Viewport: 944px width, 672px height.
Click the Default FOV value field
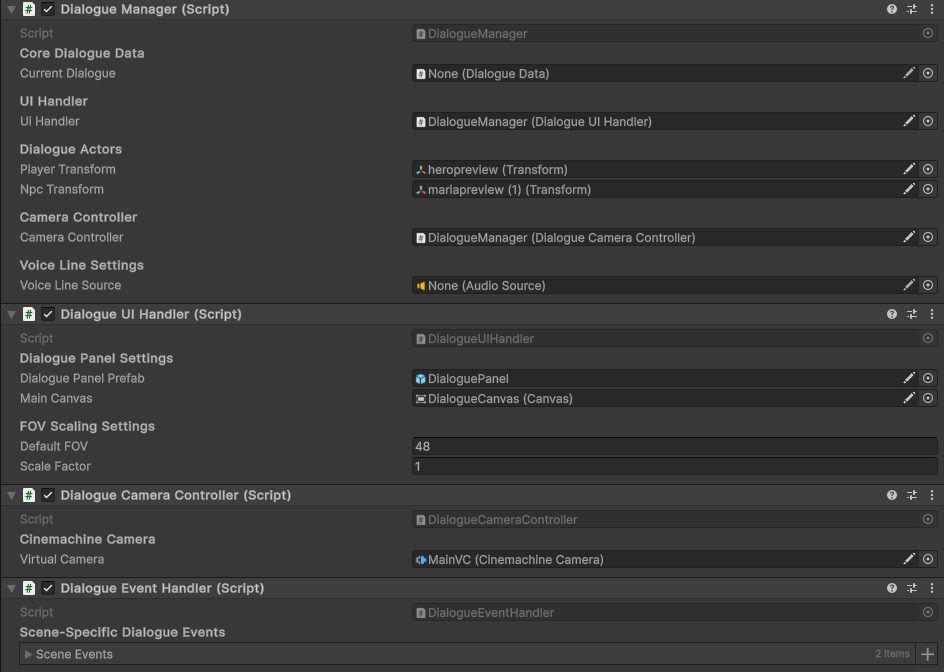(674, 446)
